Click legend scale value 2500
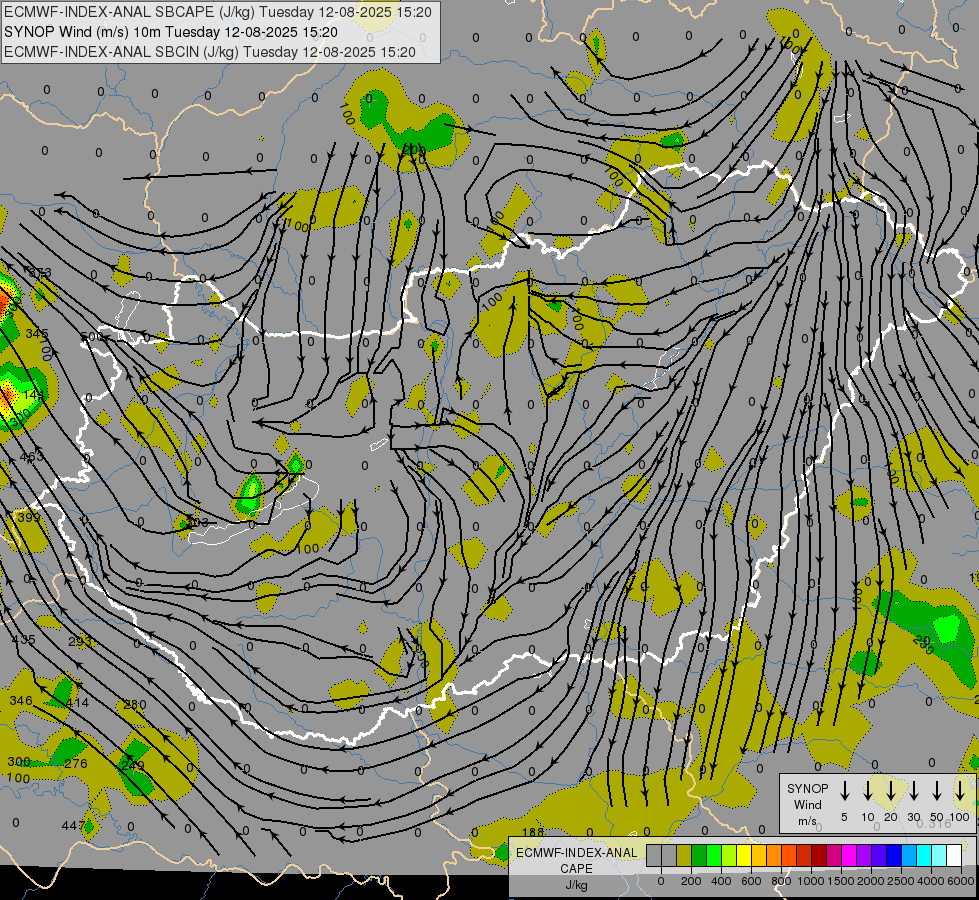Viewport: 979px width, 900px height. (x=901, y=881)
